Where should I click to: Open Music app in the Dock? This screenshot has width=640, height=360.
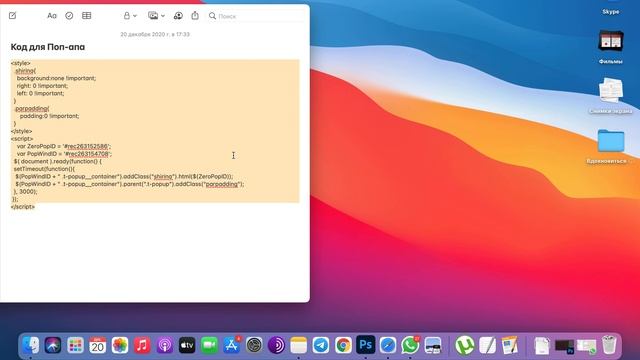[142, 345]
